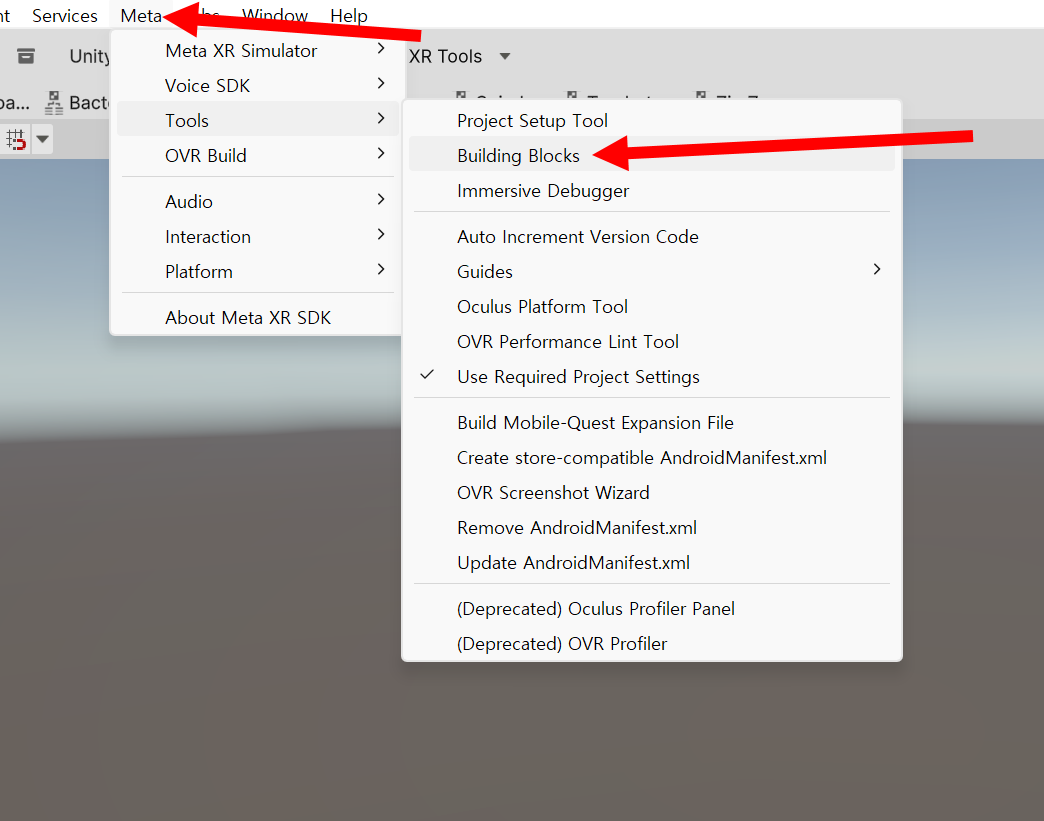Choose Create store-compatible AndroidManifest.xml
1044x821 pixels.
[x=652, y=458]
